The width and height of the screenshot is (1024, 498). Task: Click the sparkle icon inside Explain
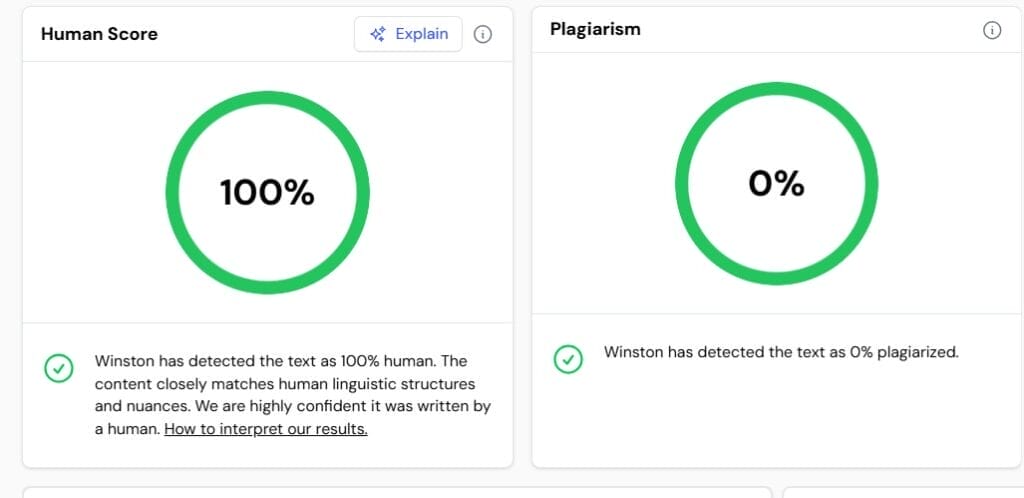tap(378, 34)
